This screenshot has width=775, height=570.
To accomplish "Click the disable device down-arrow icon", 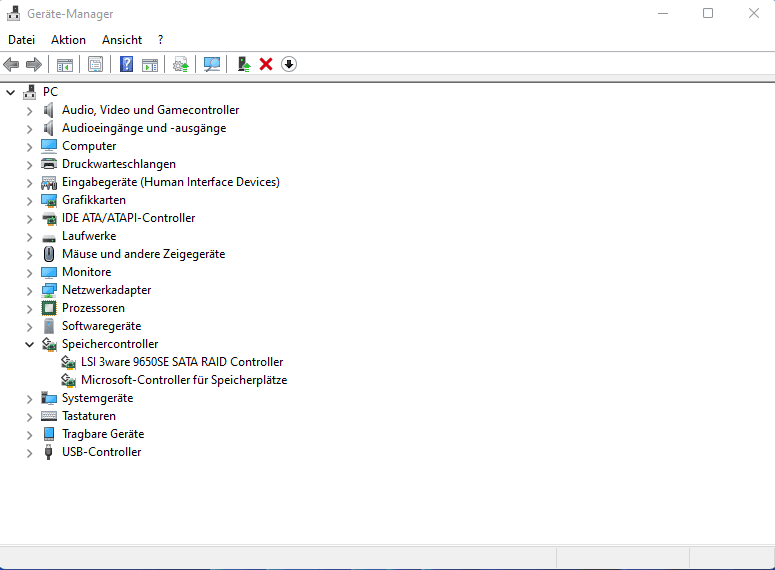I will 289,64.
